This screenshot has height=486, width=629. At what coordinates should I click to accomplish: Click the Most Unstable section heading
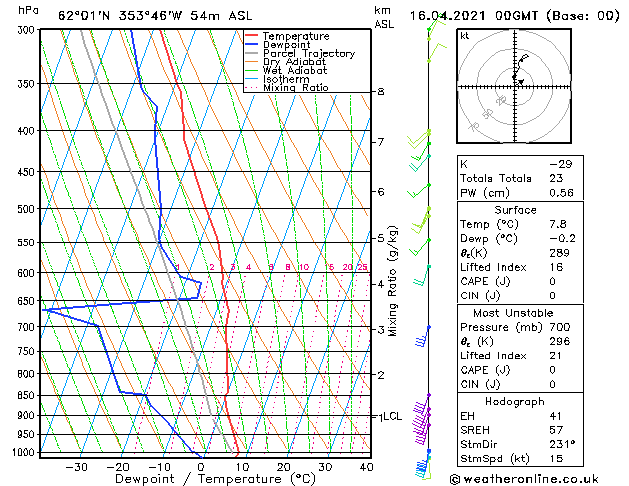tap(513, 313)
